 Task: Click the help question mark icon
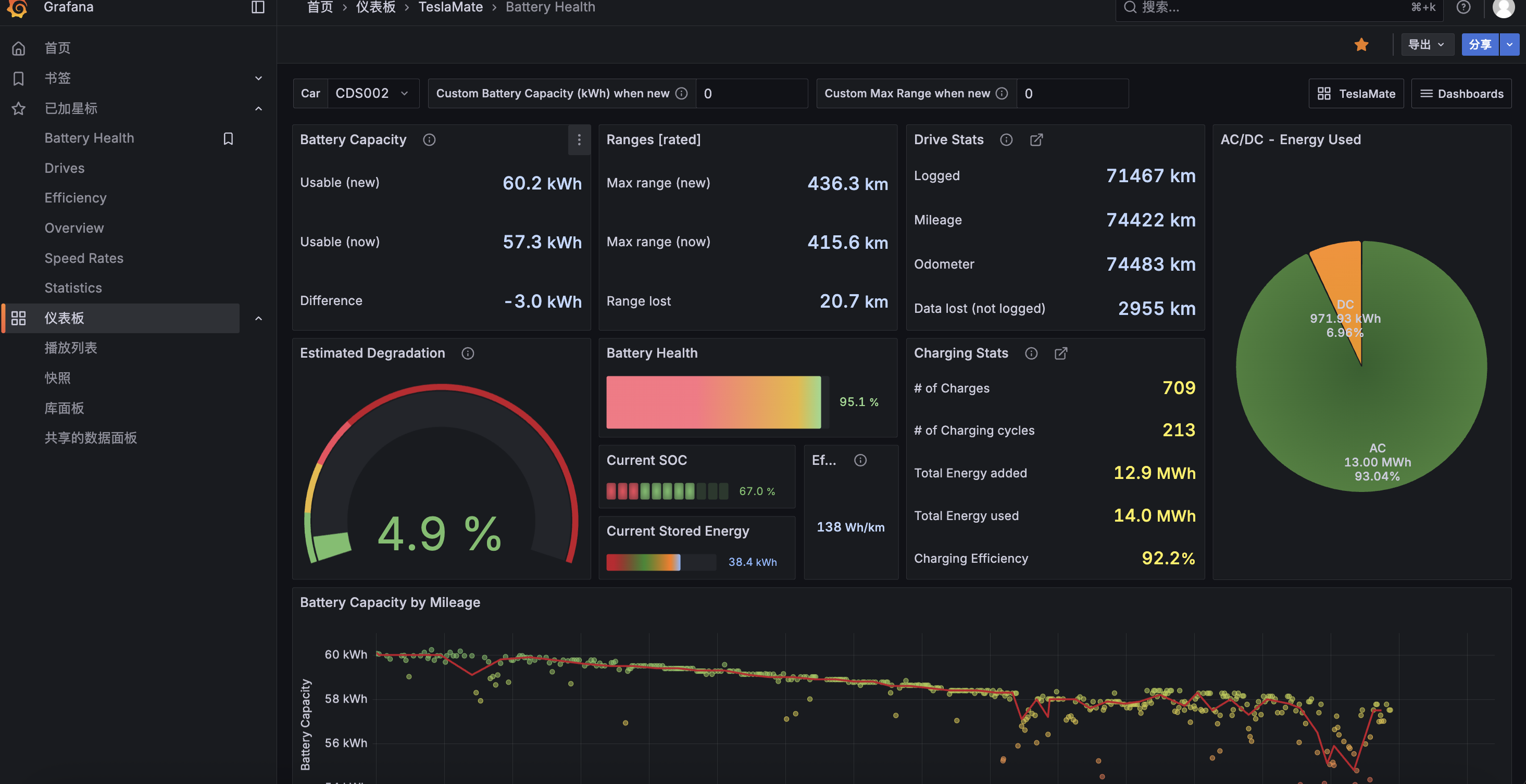pos(1463,7)
